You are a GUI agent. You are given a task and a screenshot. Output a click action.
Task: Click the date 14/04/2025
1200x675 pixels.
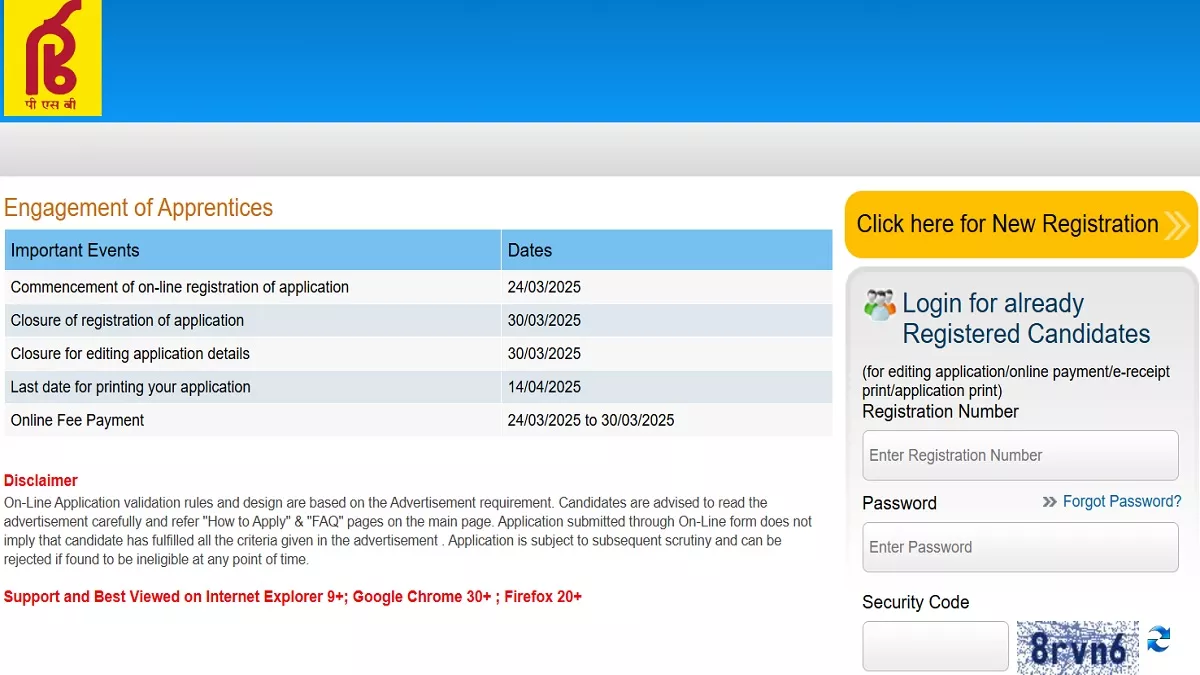coord(544,387)
